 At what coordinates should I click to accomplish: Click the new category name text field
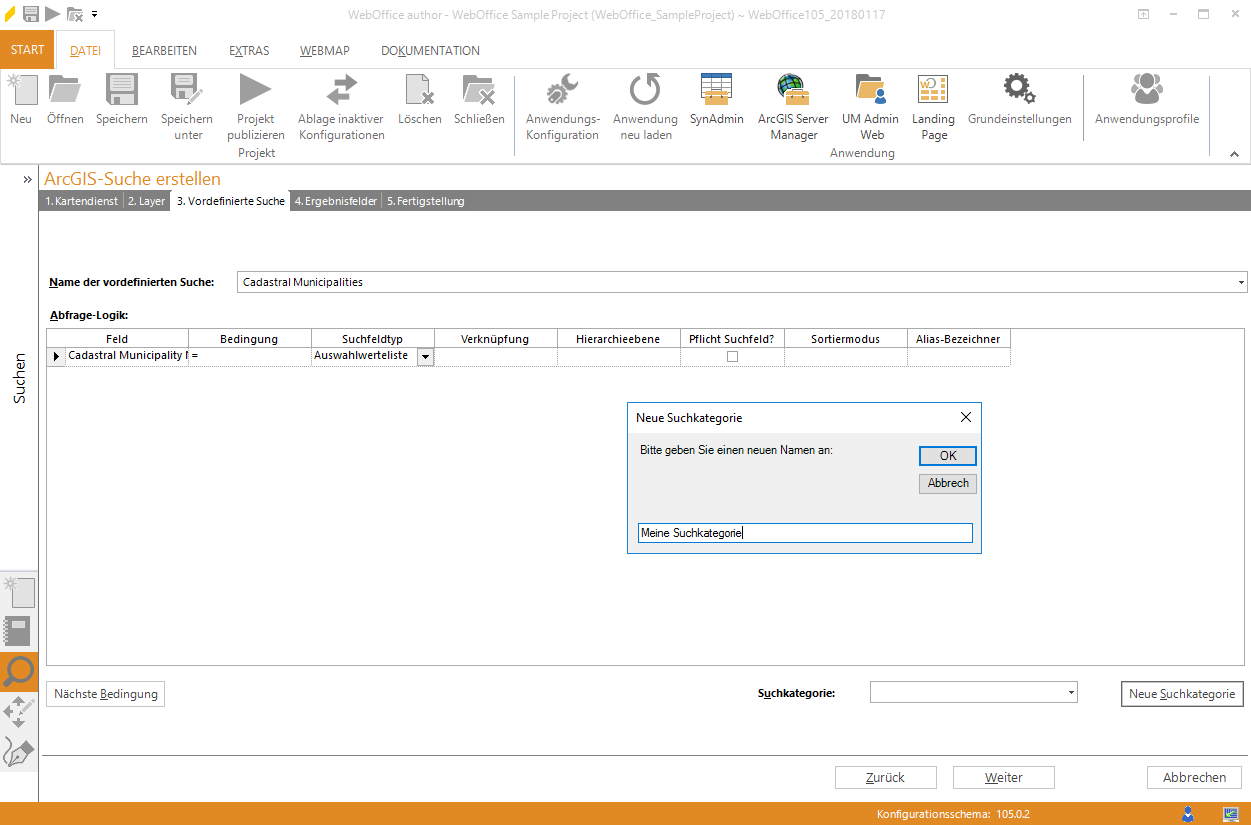(x=804, y=533)
